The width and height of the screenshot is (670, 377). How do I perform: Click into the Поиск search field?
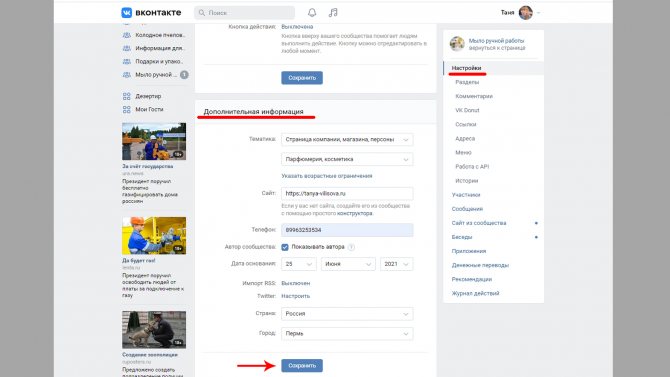[x=244, y=13]
